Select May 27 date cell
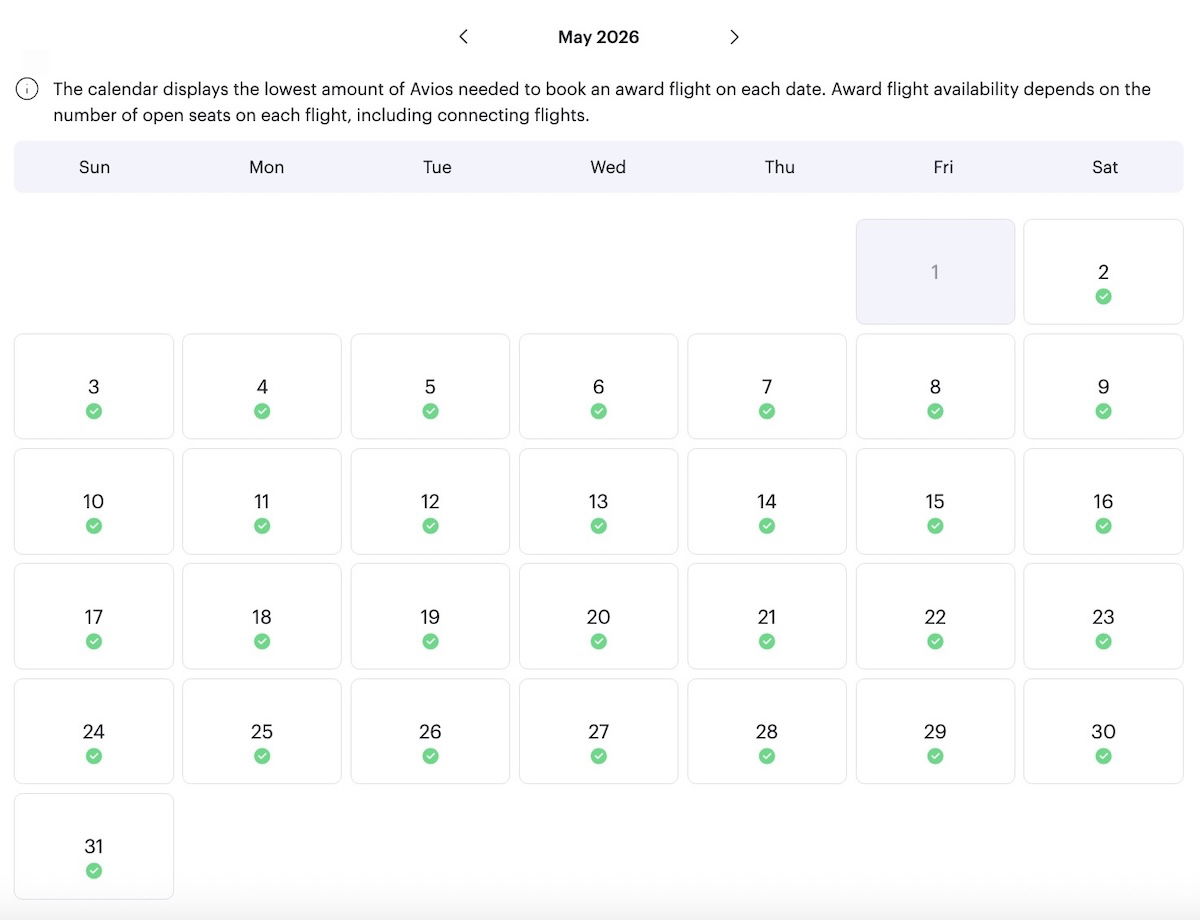1200x920 pixels. [x=598, y=731]
